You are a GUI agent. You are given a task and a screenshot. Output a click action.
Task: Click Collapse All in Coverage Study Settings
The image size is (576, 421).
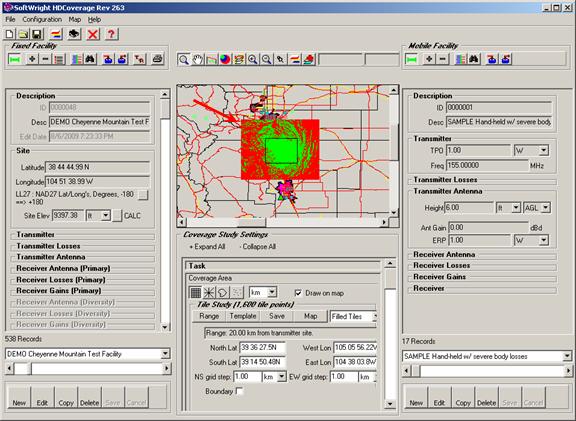(x=258, y=247)
